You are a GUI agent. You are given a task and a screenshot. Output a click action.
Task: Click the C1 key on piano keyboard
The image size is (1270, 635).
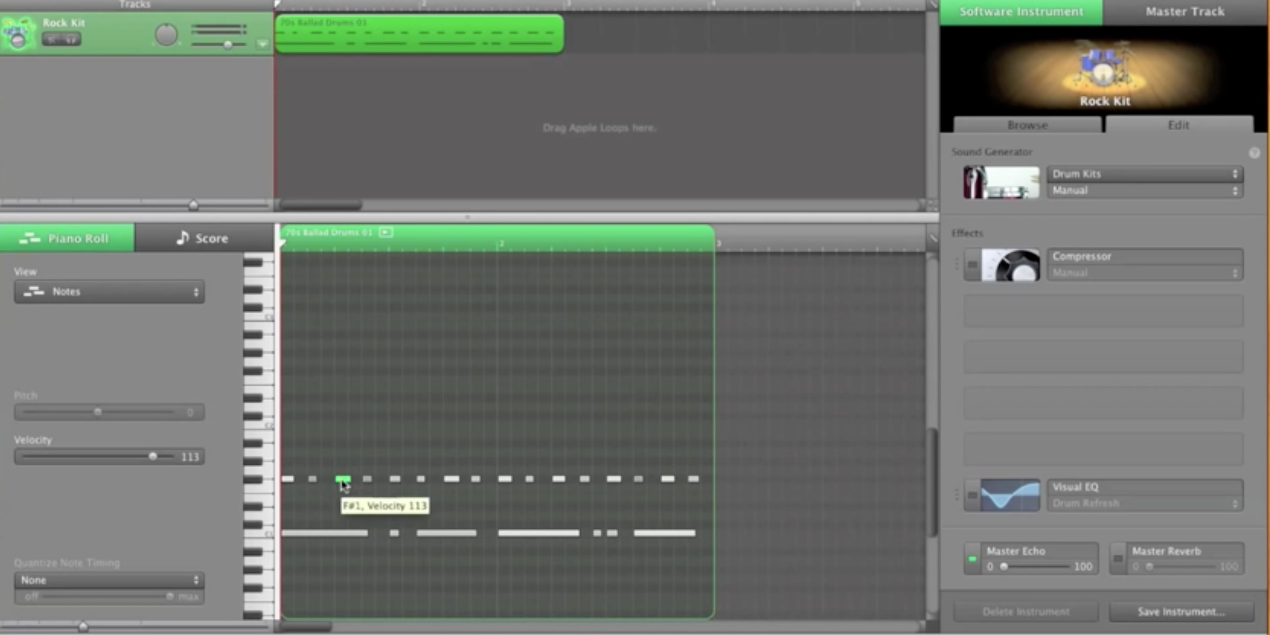(258, 535)
